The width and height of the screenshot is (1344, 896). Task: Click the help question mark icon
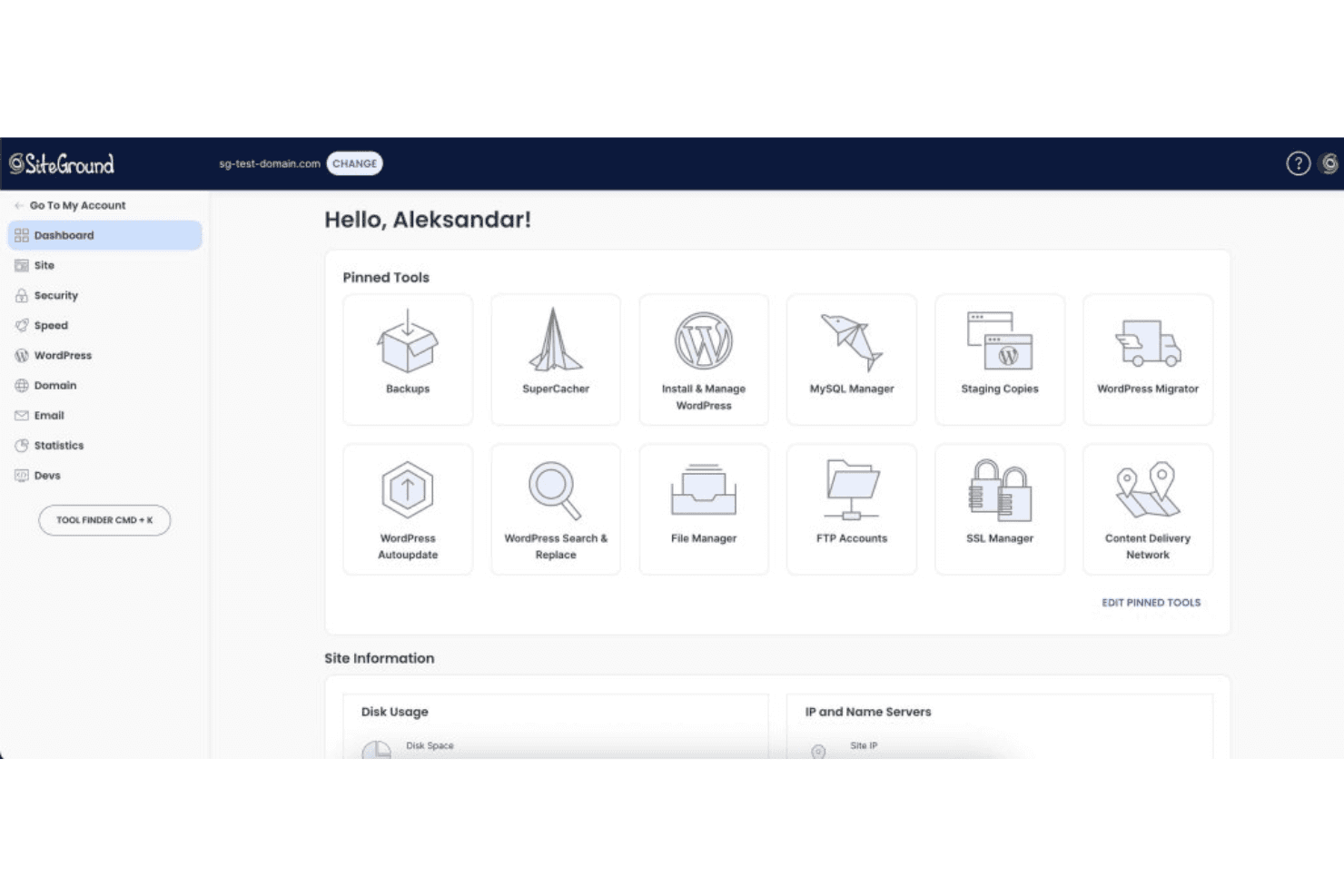1299,163
